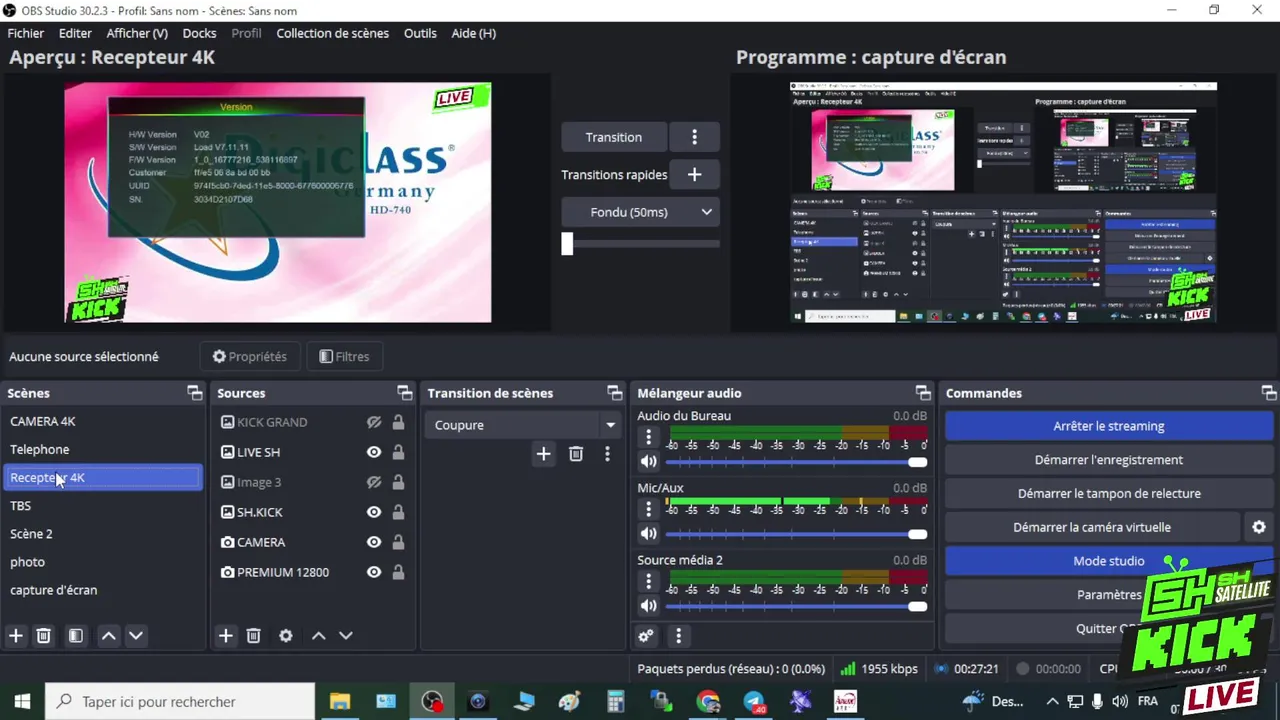Screen dimensions: 1280x720
Task: Click the Transition button
Action: point(614,137)
